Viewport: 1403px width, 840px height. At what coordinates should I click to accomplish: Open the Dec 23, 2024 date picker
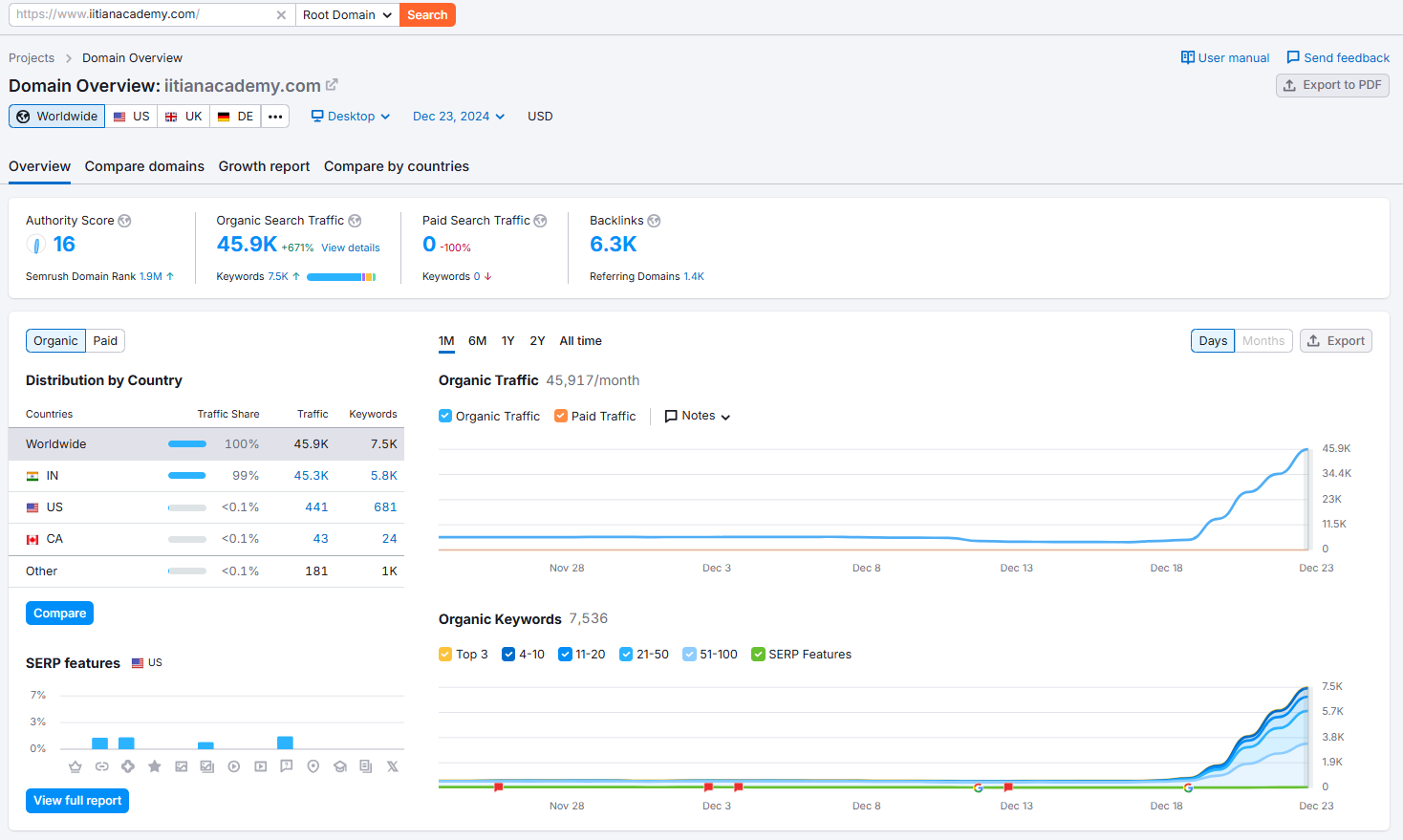click(x=458, y=117)
